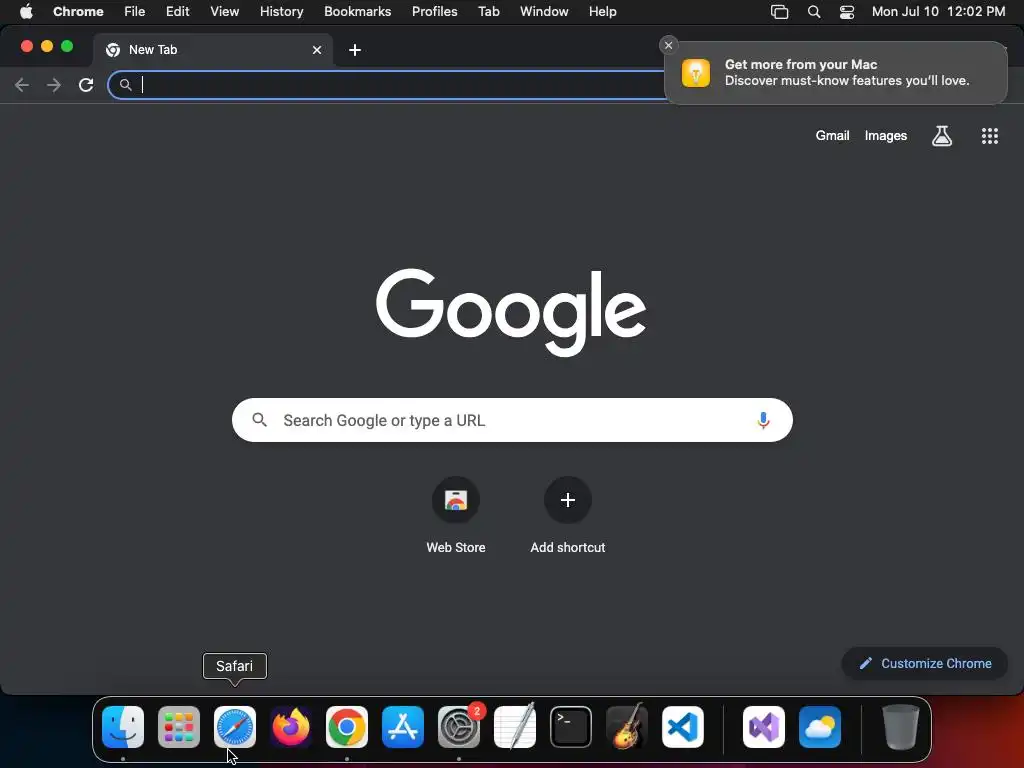Open the Profiles menu
Viewport: 1024px width, 768px height.
[434, 12]
